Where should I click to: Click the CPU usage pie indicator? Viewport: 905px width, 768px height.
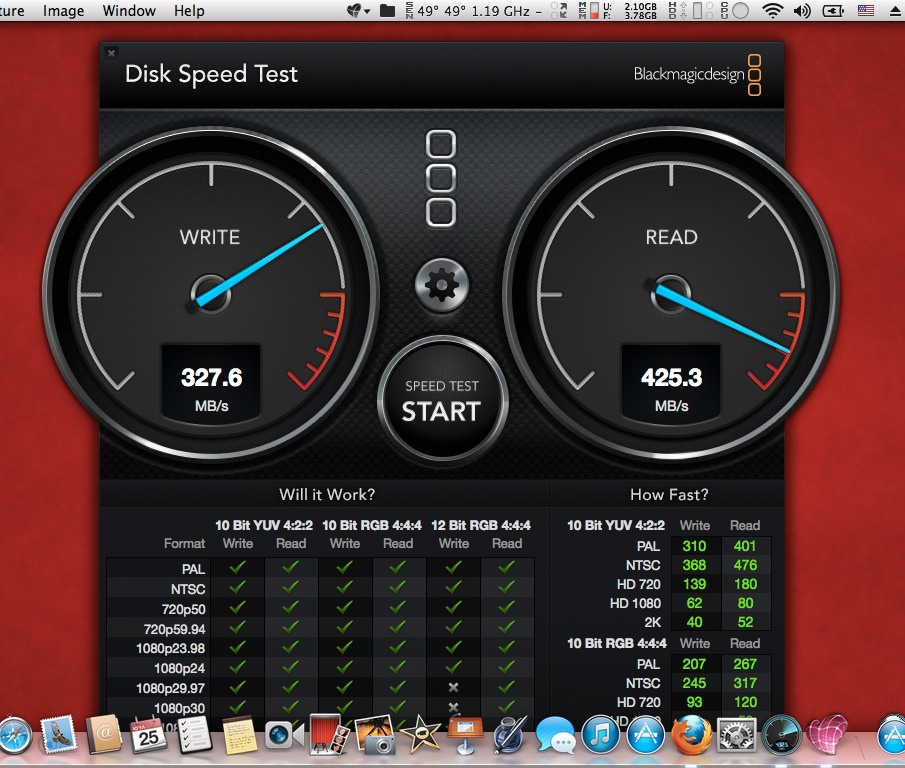click(741, 10)
